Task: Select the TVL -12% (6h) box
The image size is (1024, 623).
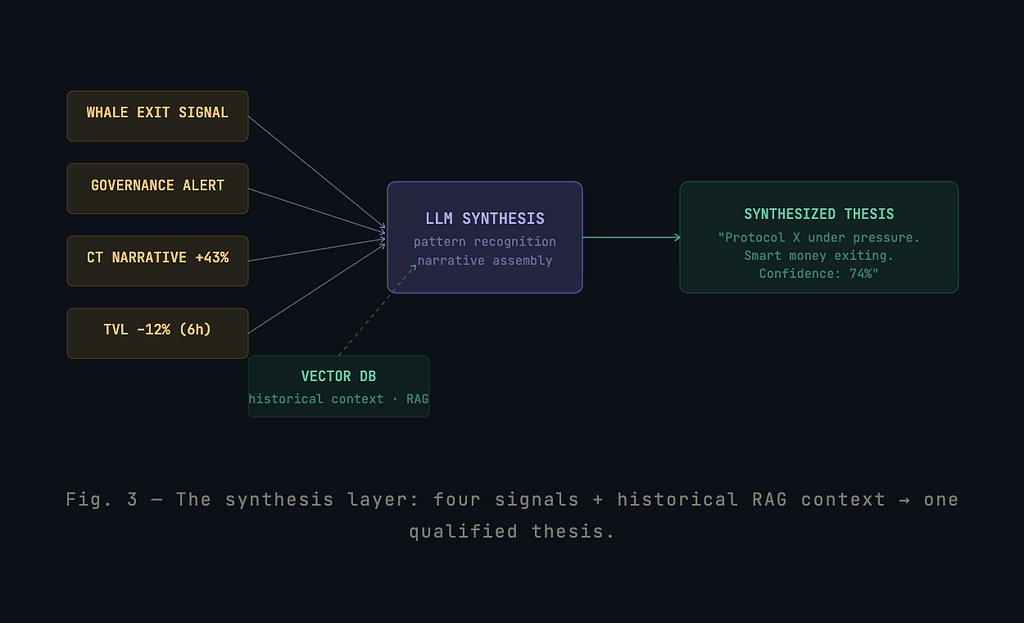Action: pos(157,334)
